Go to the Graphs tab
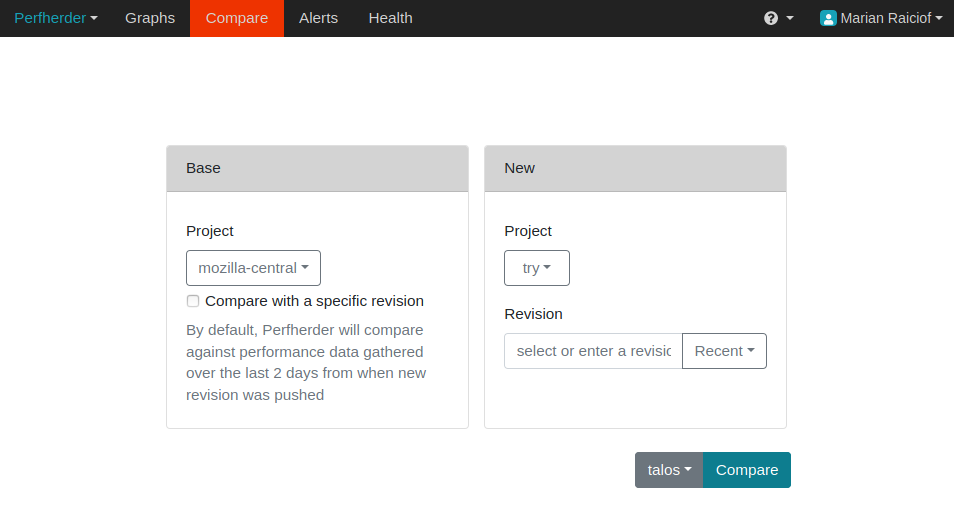 tap(150, 18)
